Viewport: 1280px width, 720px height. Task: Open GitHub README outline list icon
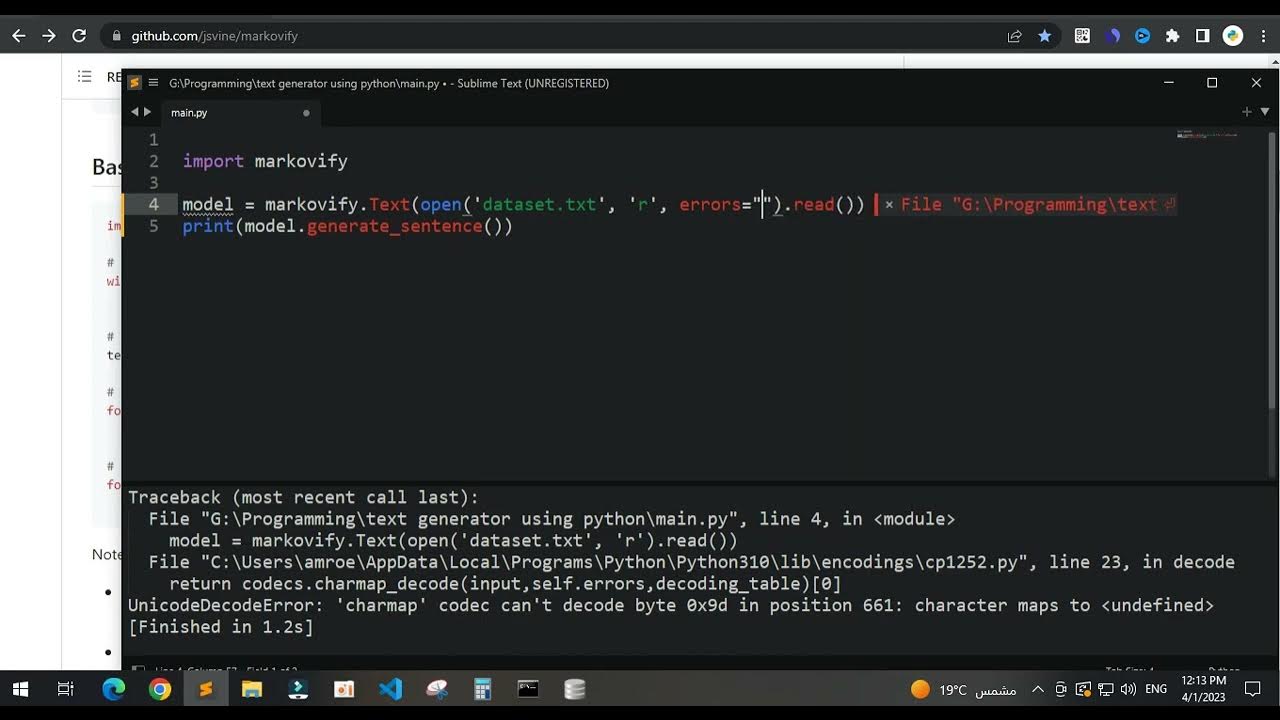(x=85, y=77)
